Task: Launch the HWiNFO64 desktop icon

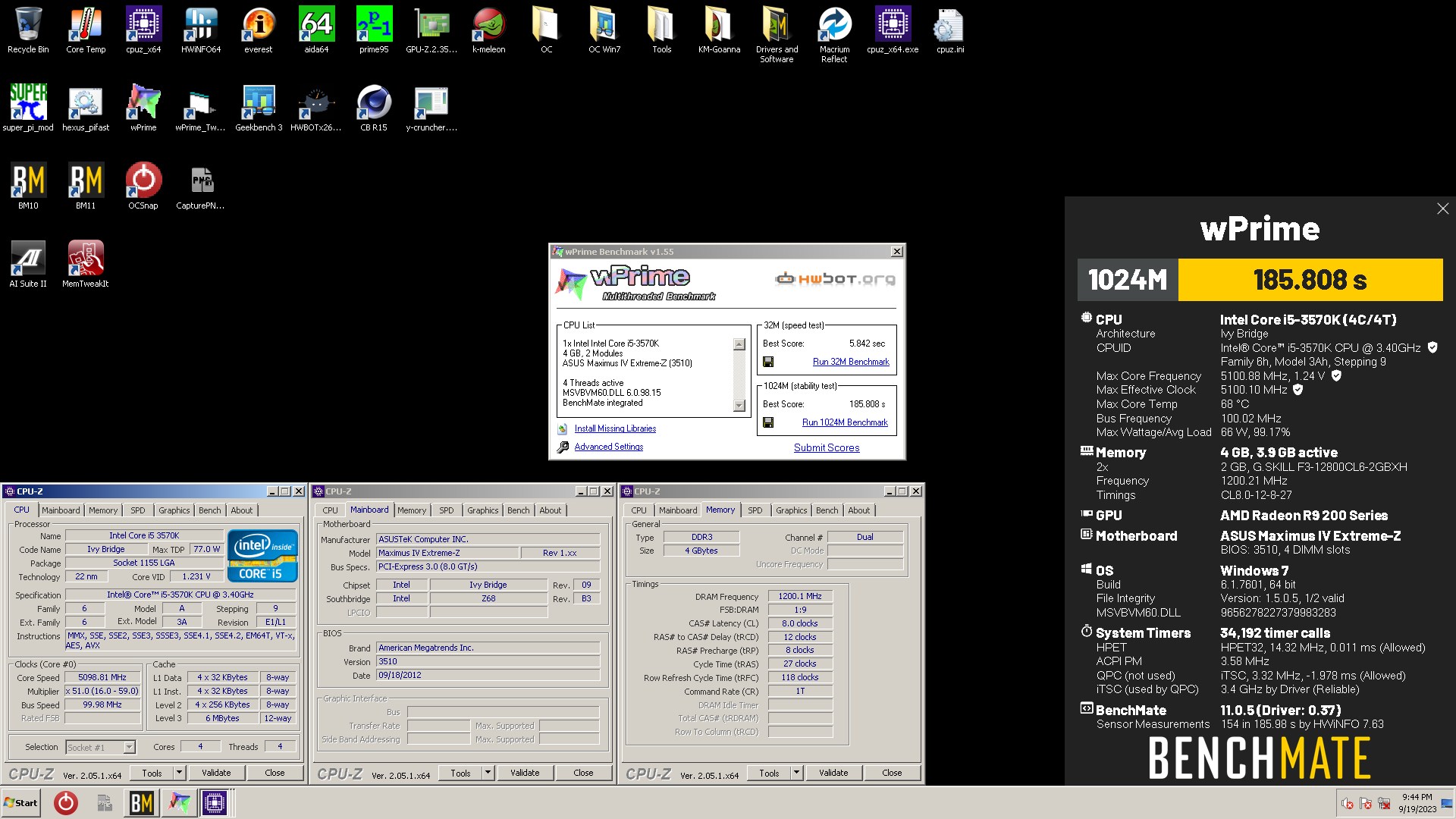Action: (201, 30)
